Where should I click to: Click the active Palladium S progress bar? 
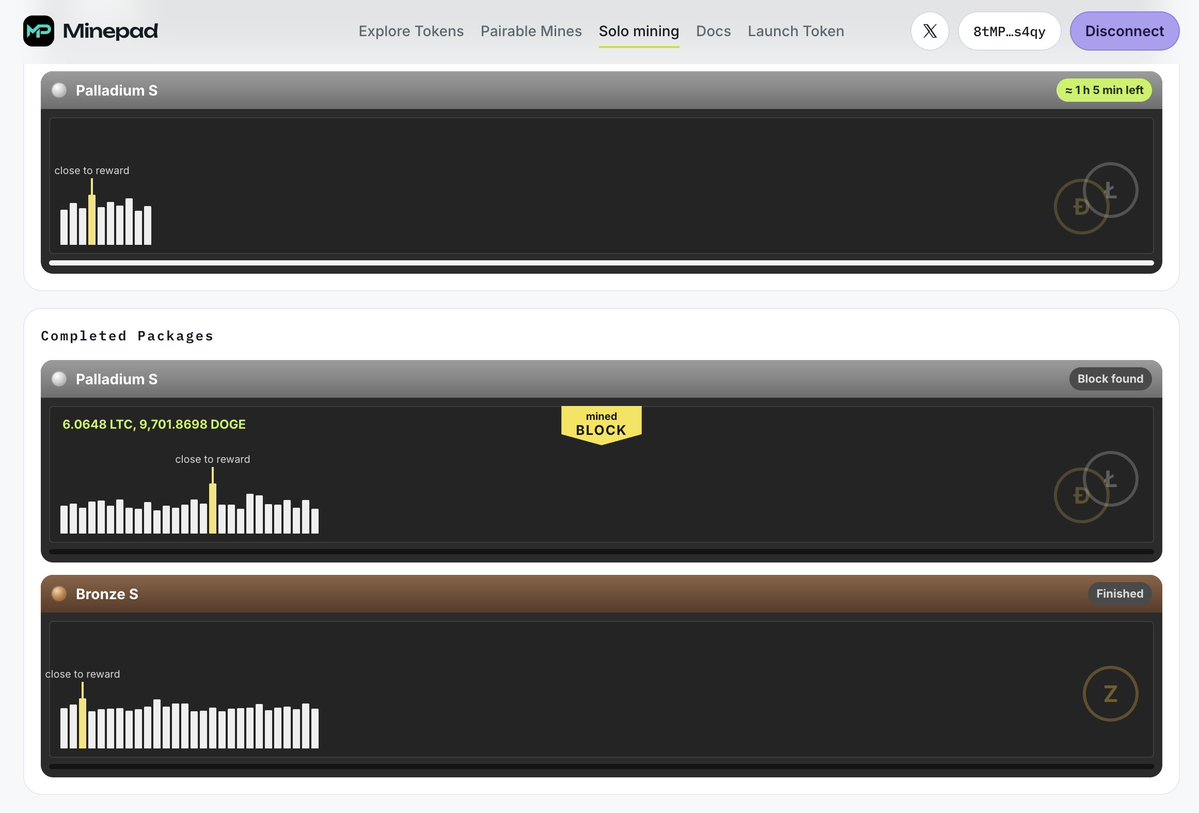click(x=601, y=263)
